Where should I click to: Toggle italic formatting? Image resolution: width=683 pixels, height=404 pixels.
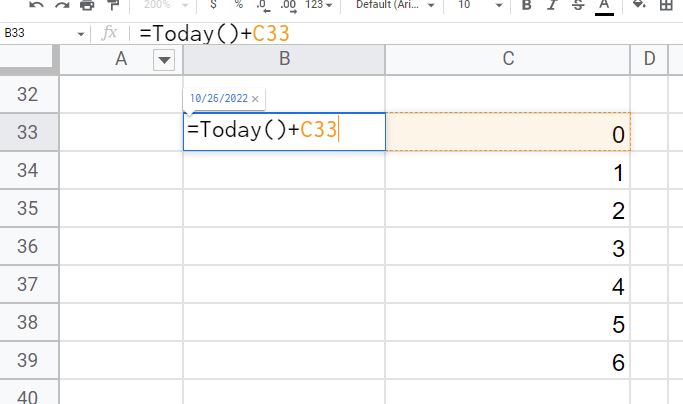point(552,5)
